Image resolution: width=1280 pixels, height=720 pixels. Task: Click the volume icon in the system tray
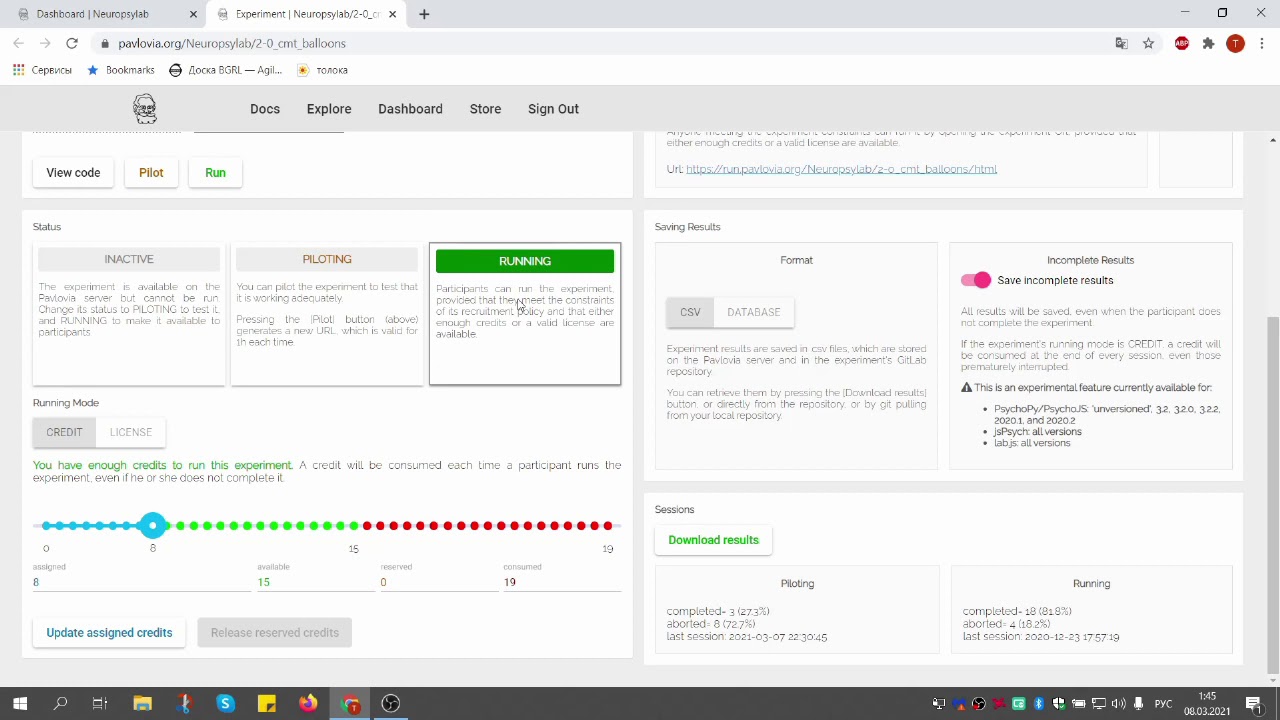[x=1118, y=703]
